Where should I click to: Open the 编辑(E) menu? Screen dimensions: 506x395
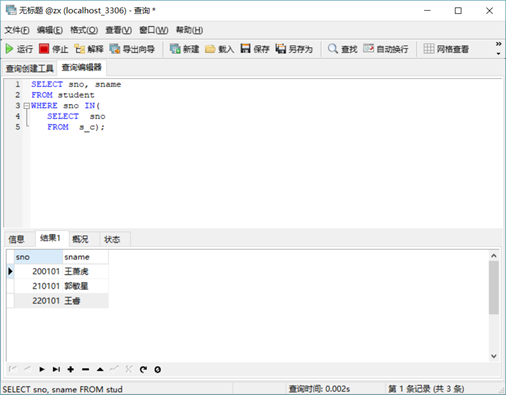pyautogui.click(x=49, y=30)
